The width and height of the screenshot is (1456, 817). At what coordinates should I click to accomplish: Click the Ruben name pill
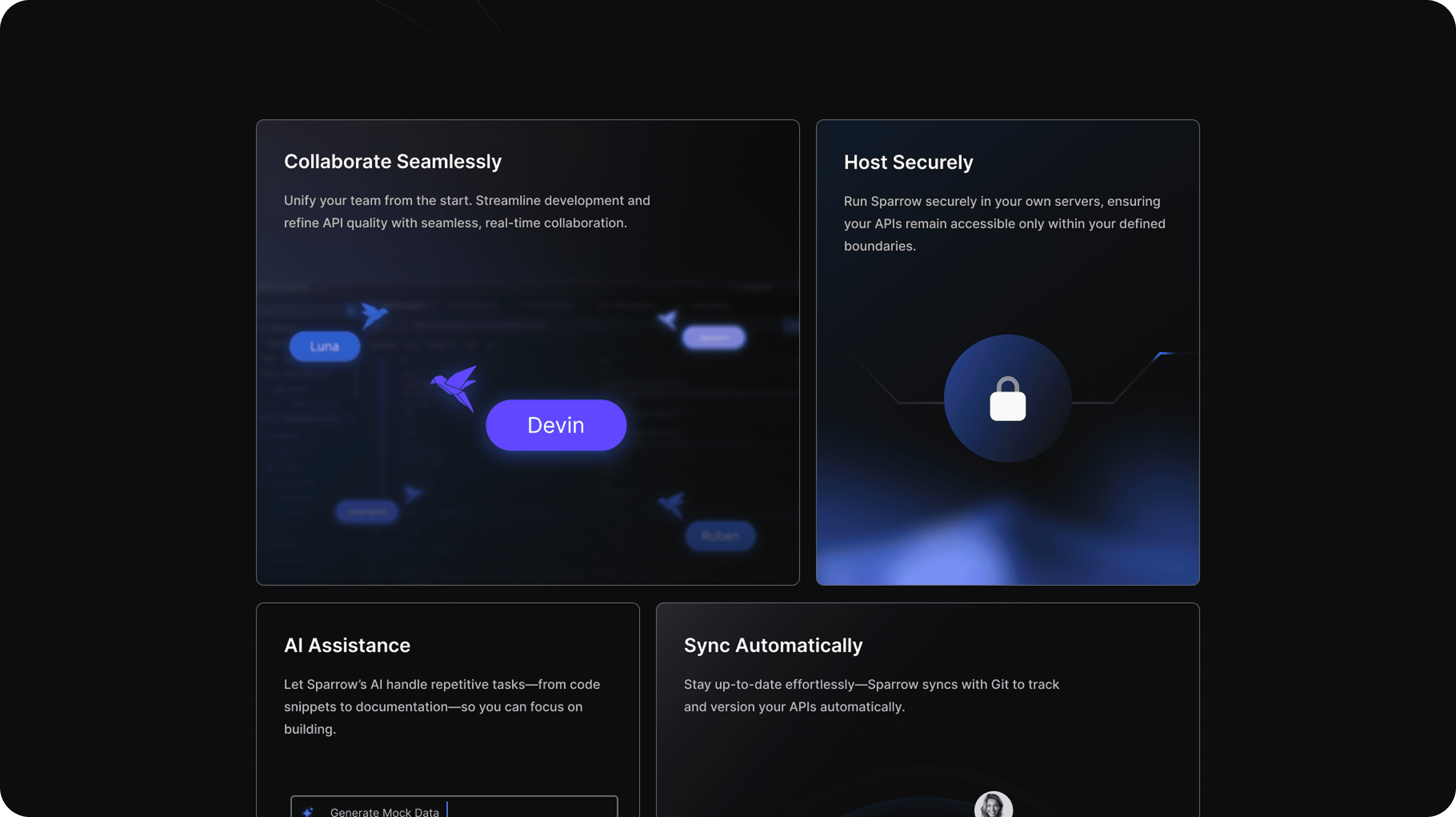point(720,535)
